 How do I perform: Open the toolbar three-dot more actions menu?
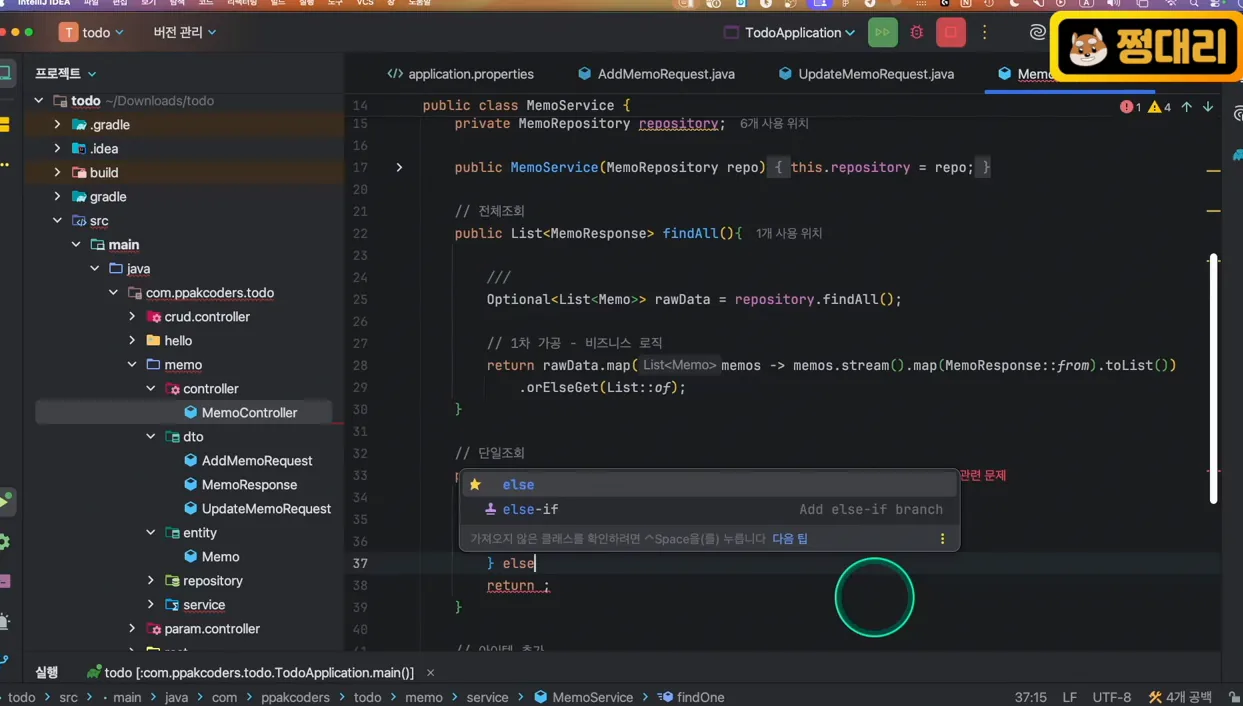click(984, 33)
